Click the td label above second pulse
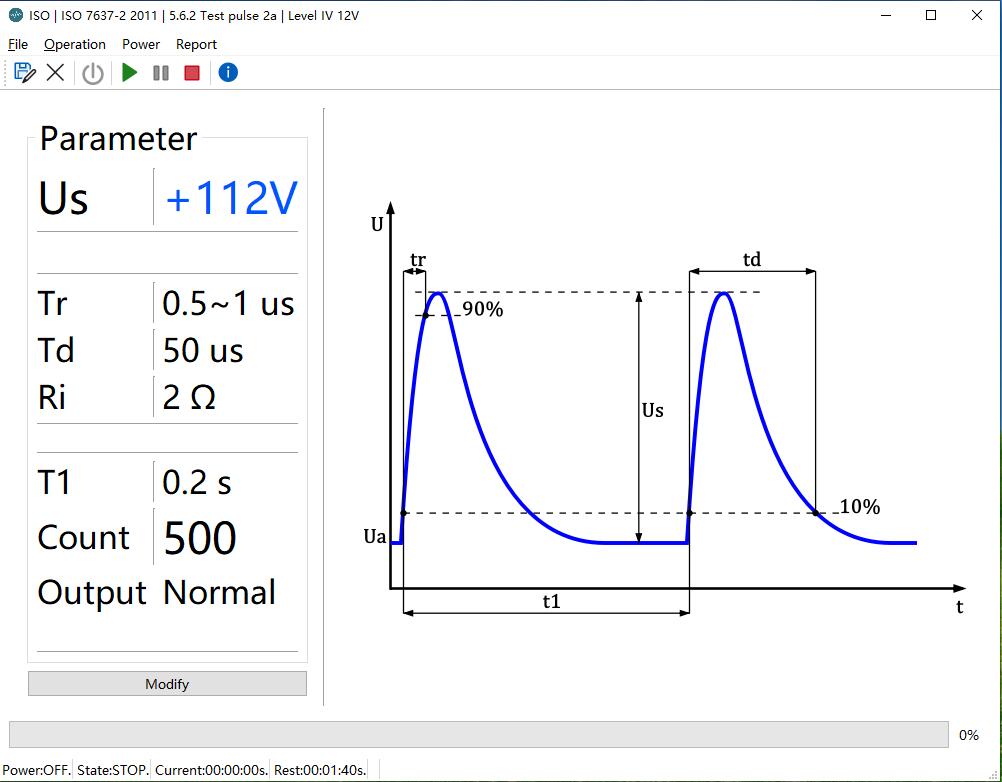This screenshot has width=1002, height=782. pos(752,259)
